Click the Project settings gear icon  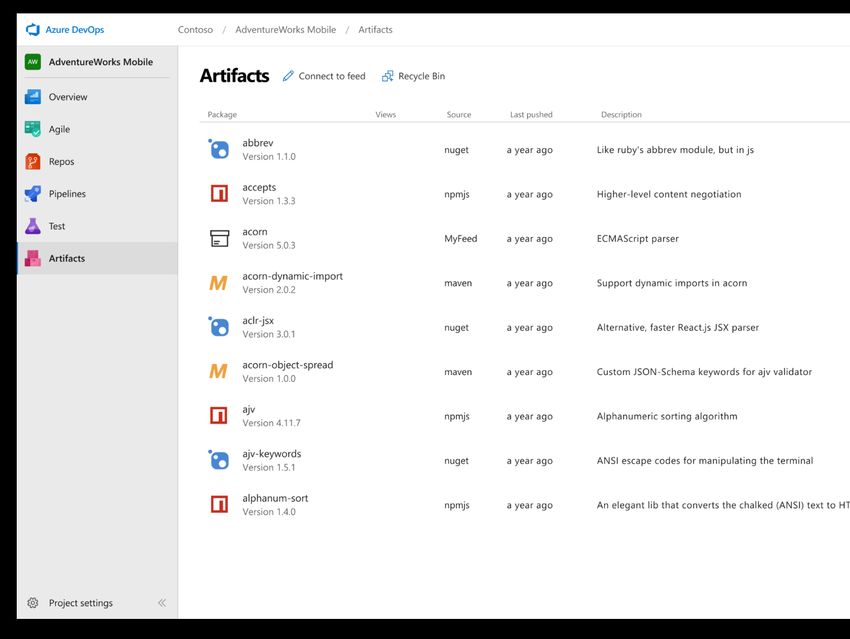click(33, 603)
